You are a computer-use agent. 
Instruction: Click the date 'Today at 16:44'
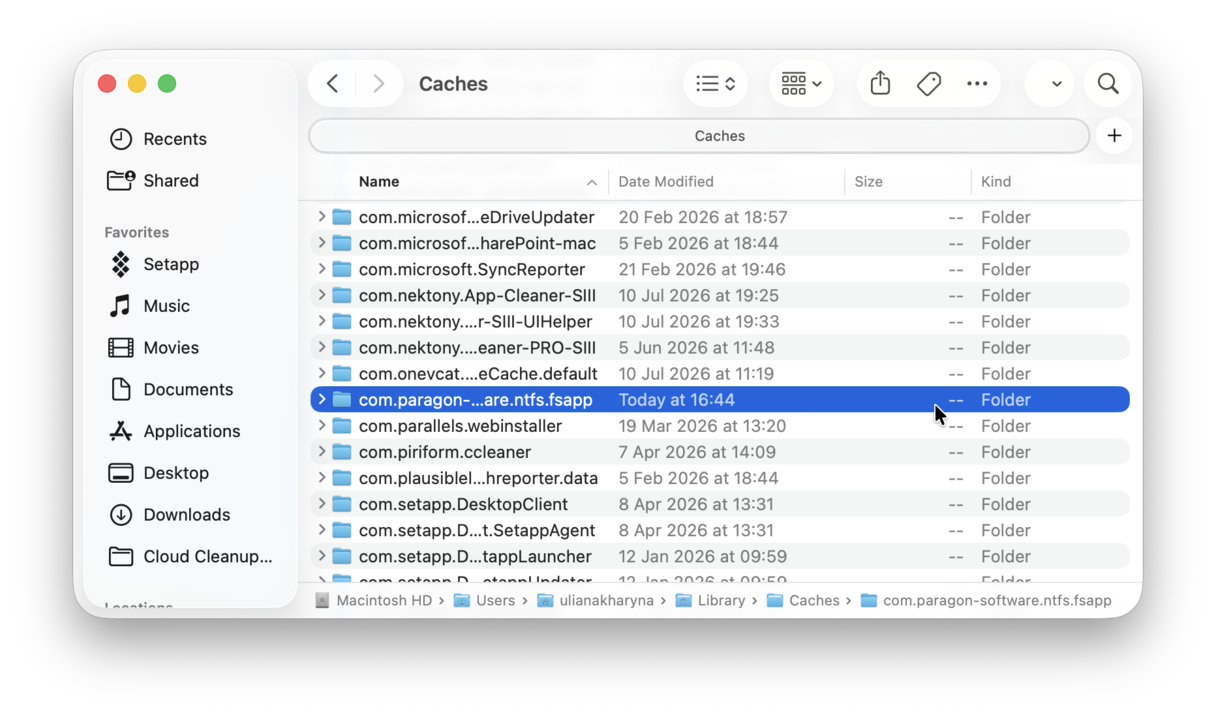676,400
